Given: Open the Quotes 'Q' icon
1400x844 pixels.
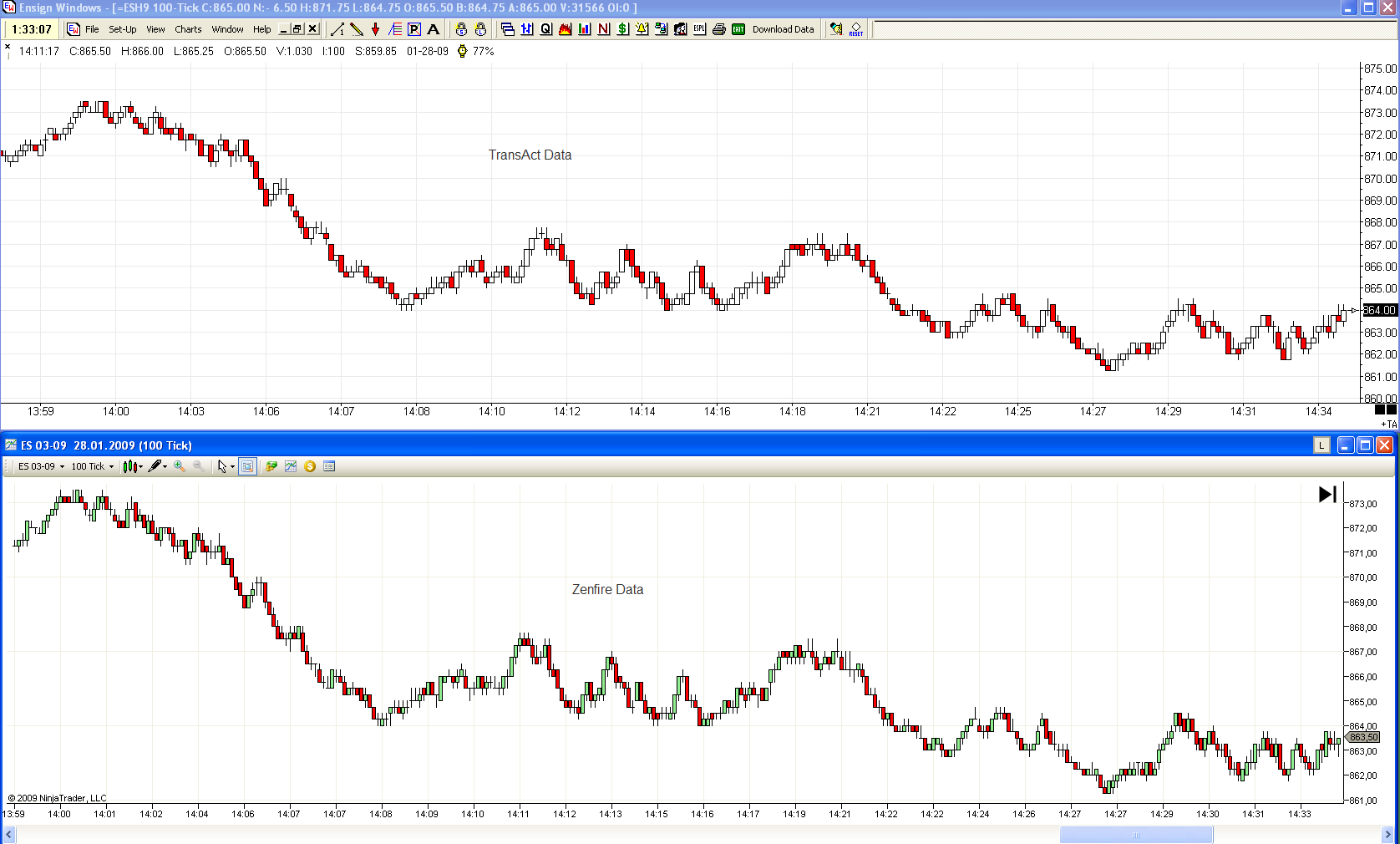Looking at the screenshot, I should (x=545, y=29).
